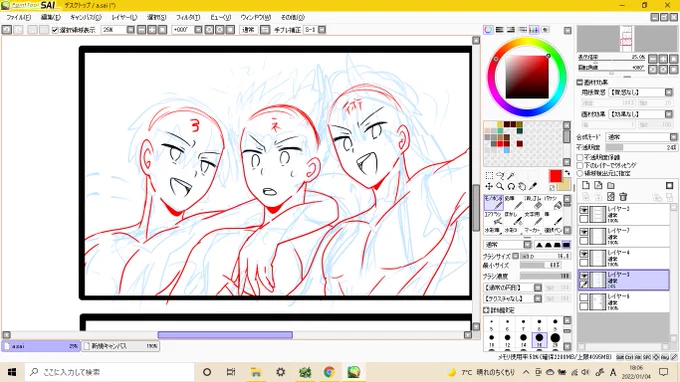The height and width of the screenshot is (382, 680).
Task: Select the magic wand tool
Action: coord(511,176)
